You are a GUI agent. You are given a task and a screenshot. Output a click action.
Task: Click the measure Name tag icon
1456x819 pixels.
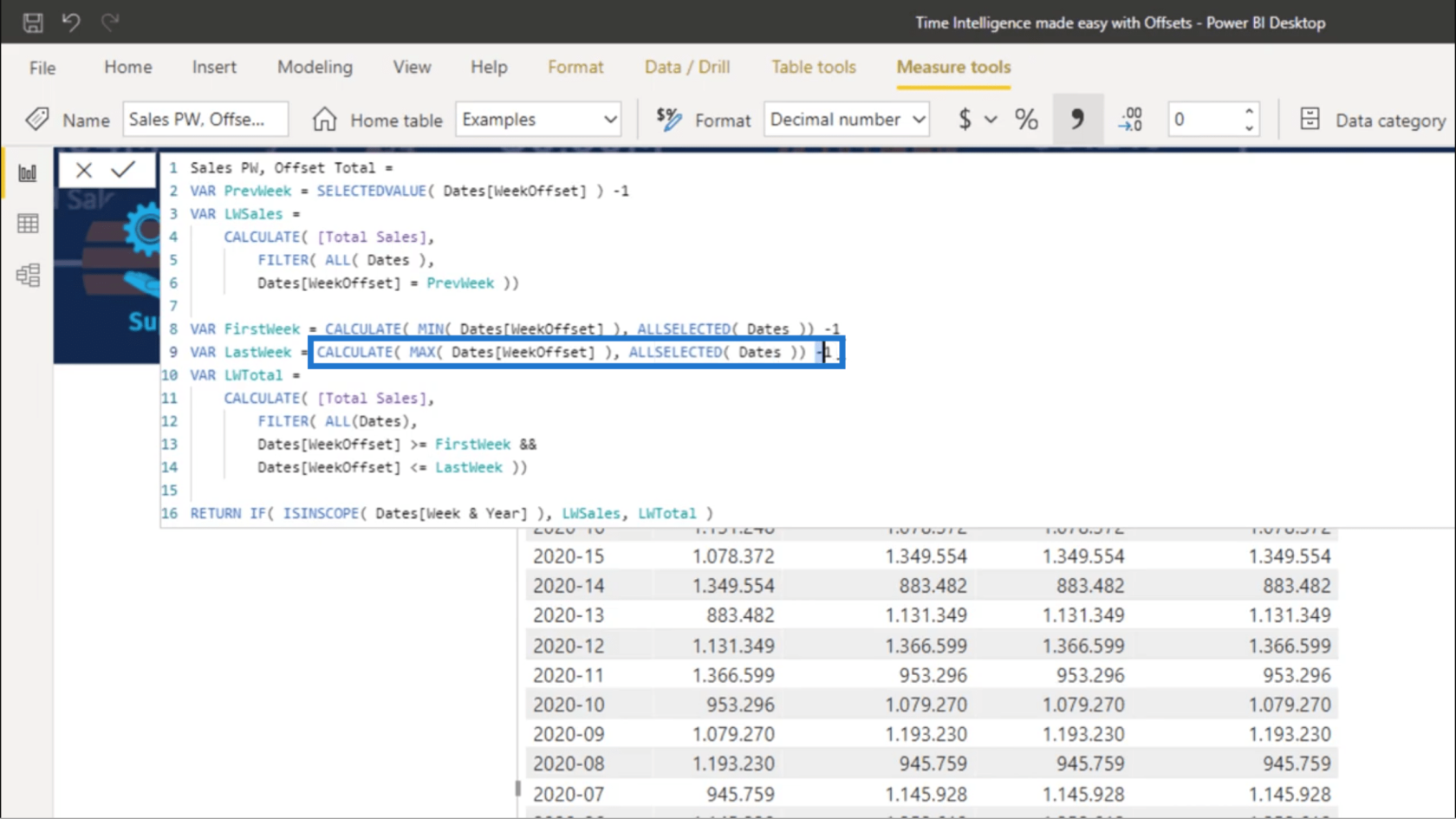37,119
